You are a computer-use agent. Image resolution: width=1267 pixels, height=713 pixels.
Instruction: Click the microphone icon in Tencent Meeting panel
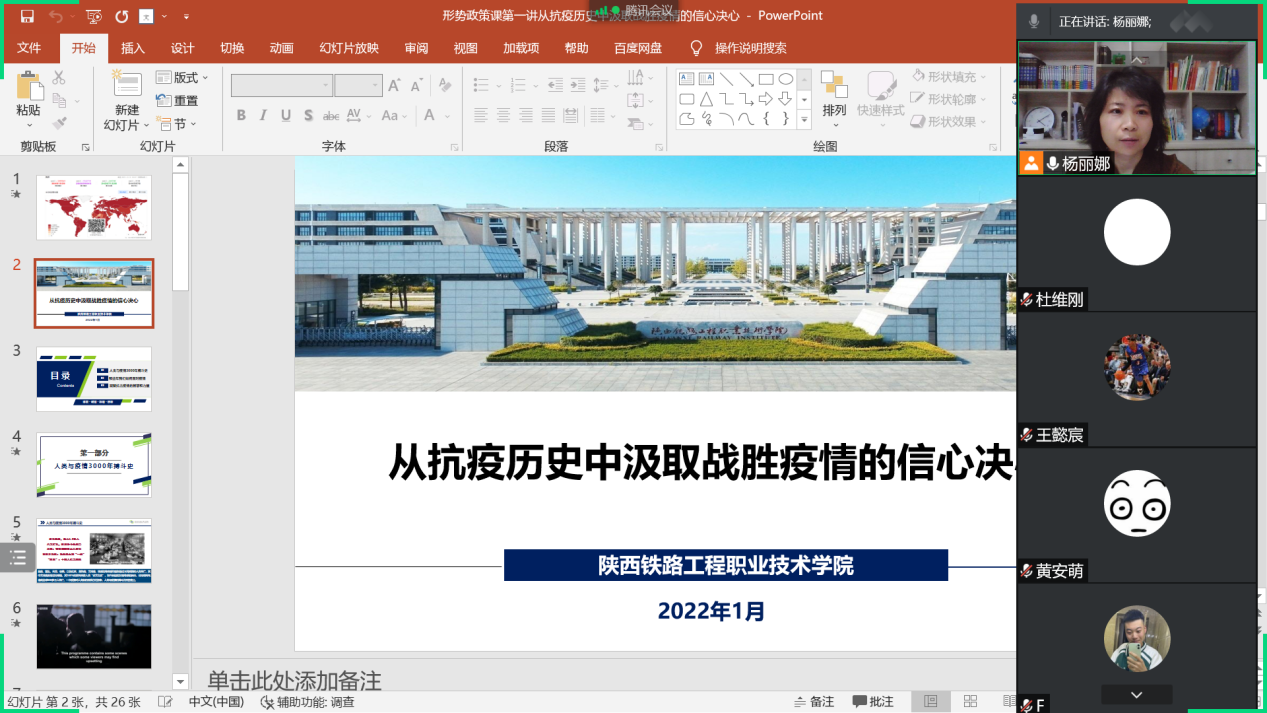tap(1033, 21)
